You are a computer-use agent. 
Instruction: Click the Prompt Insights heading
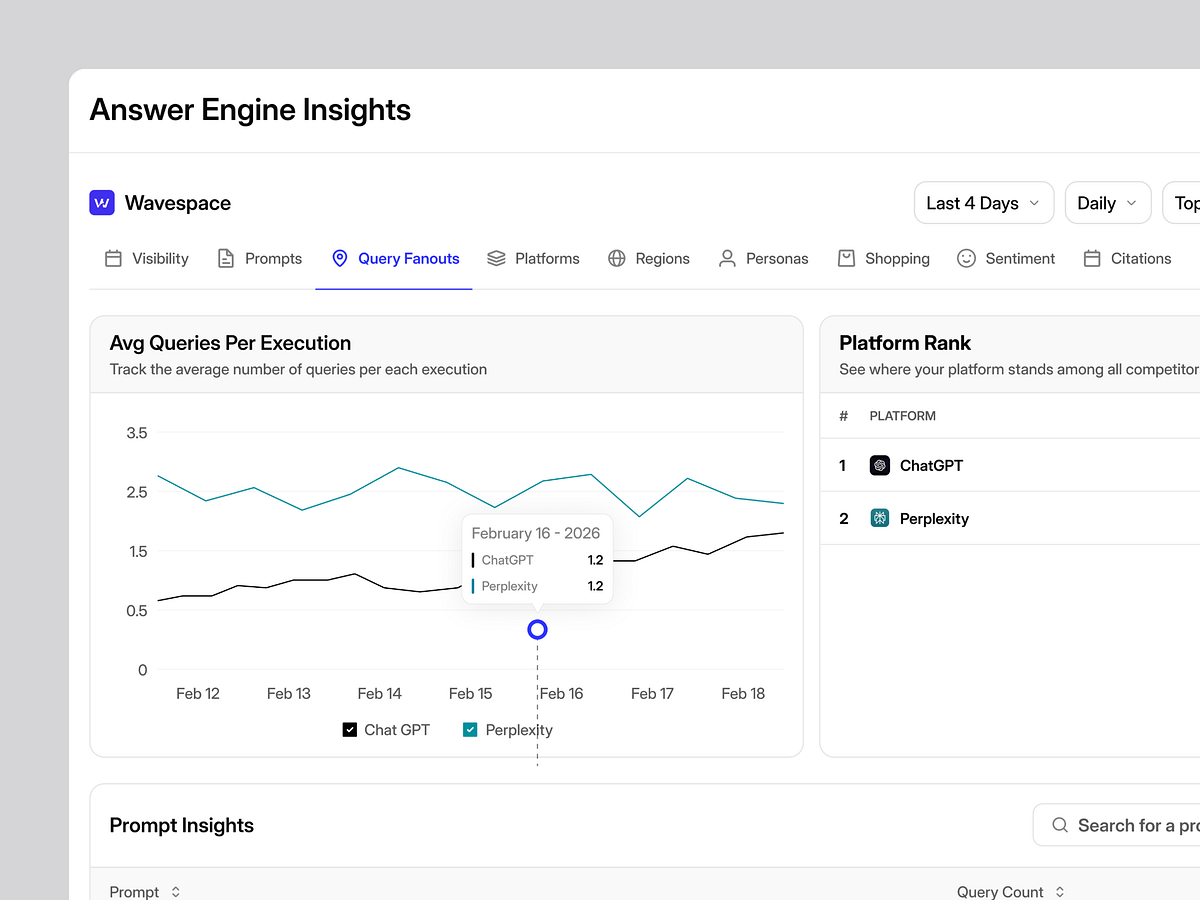tap(182, 825)
